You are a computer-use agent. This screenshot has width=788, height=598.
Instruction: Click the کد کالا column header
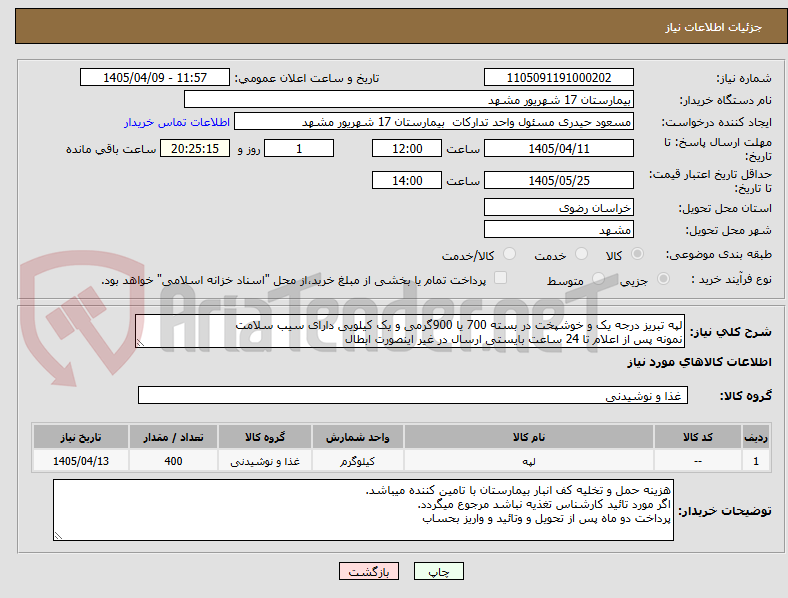pyautogui.click(x=698, y=437)
